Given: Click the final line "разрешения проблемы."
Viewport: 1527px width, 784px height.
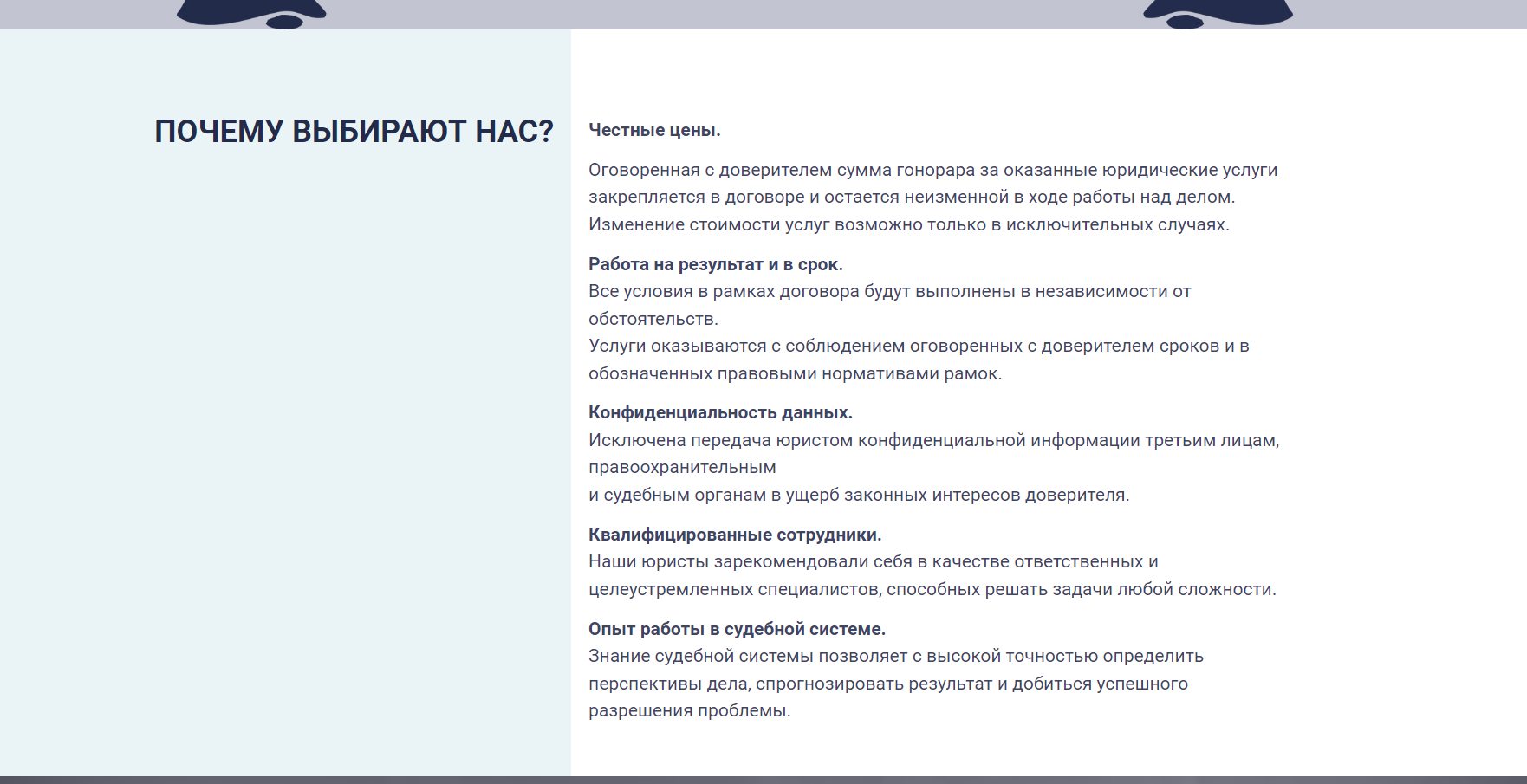Looking at the screenshot, I should point(689,710).
